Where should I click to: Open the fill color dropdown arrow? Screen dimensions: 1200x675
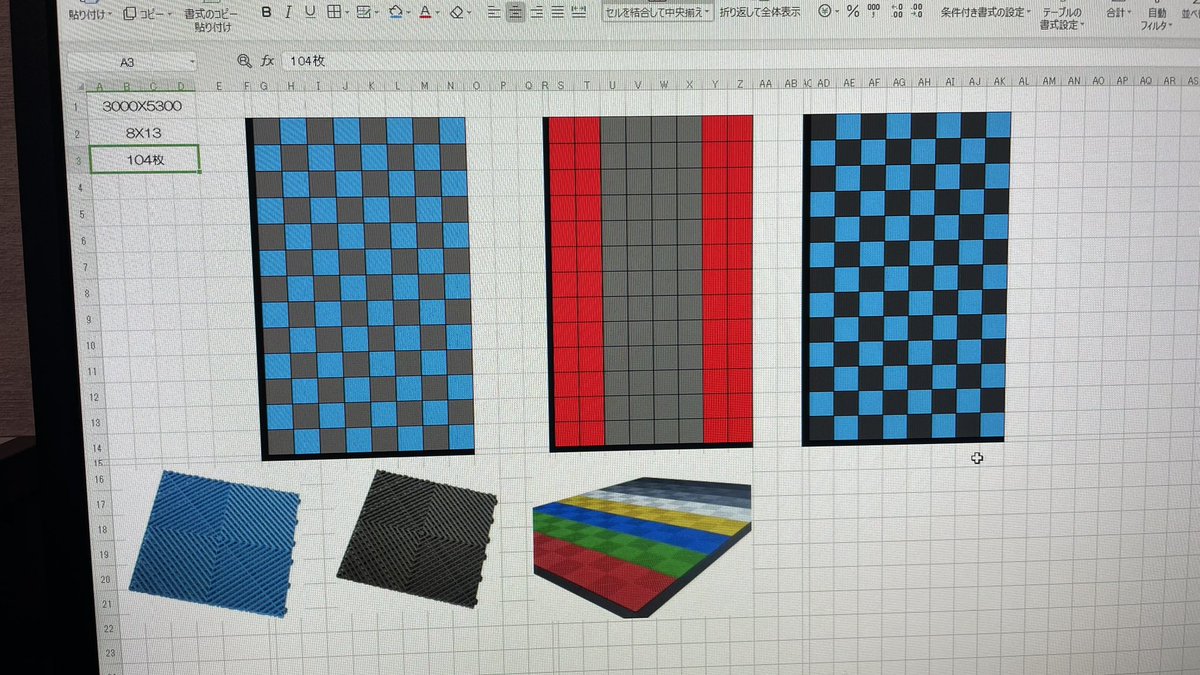click(x=407, y=13)
